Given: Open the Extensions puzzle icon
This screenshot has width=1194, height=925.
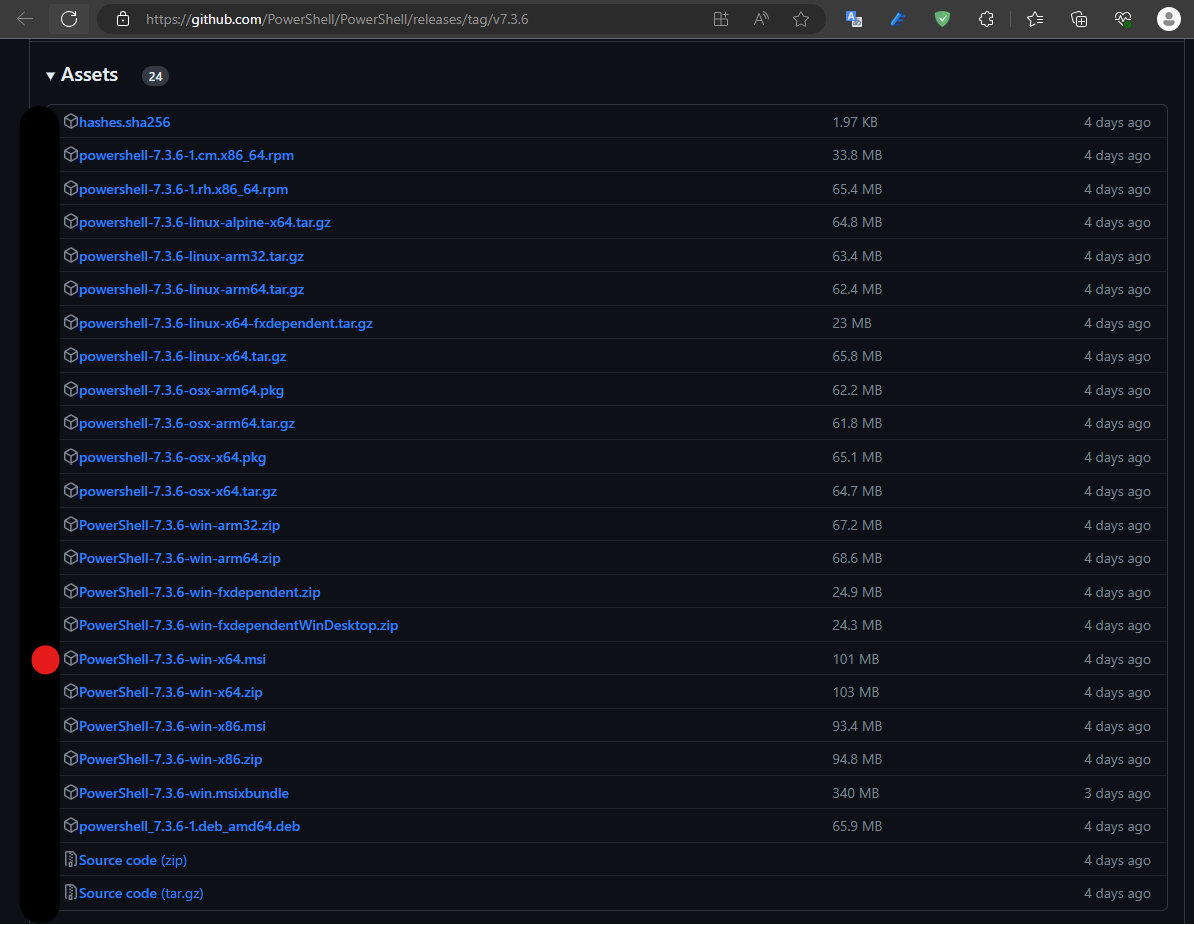Looking at the screenshot, I should click(986, 19).
